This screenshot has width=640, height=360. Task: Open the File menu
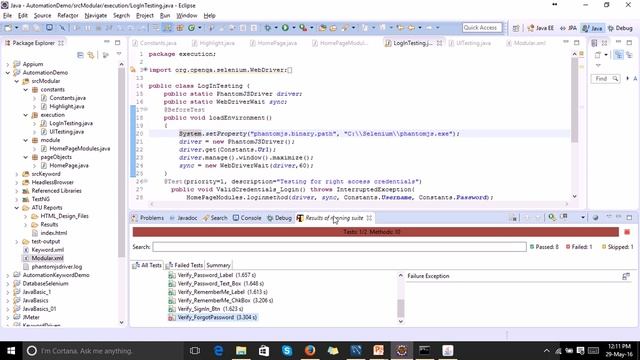[7, 16]
